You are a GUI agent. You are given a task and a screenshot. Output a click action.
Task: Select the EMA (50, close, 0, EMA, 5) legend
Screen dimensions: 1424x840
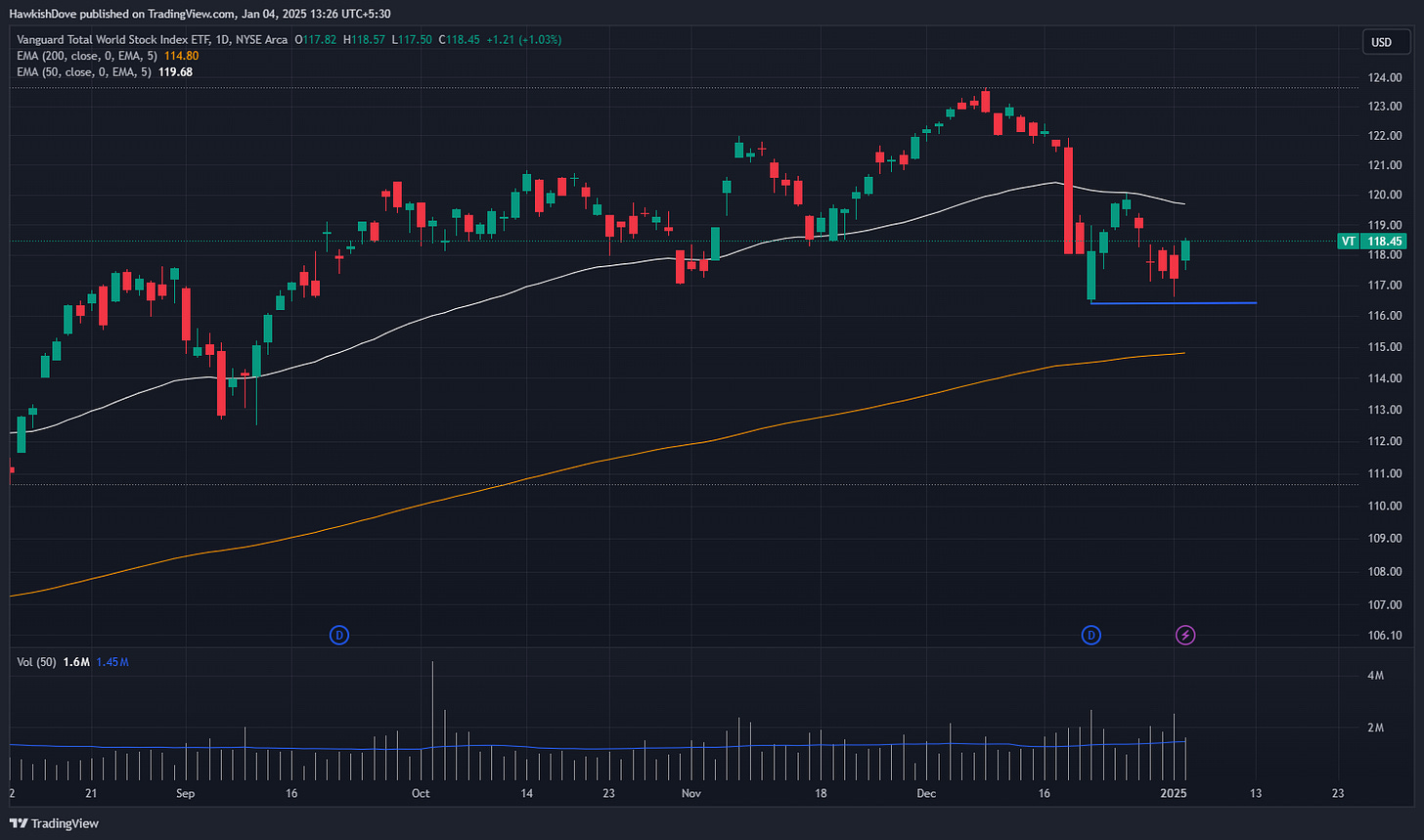coord(84,71)
